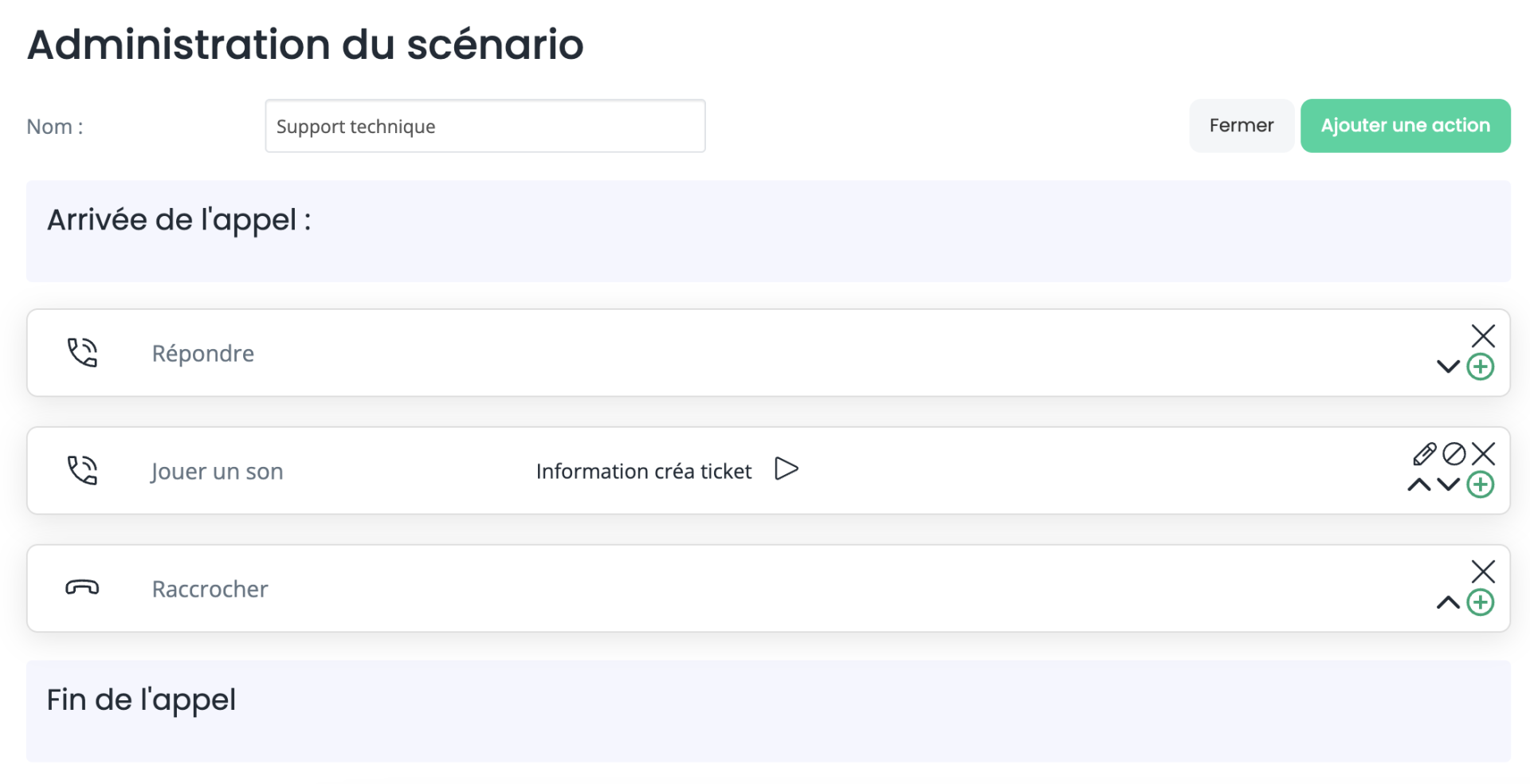Click the Raccrocher hang-up icon
This screenshot has width=1530, height=784.
click(82, 588)
